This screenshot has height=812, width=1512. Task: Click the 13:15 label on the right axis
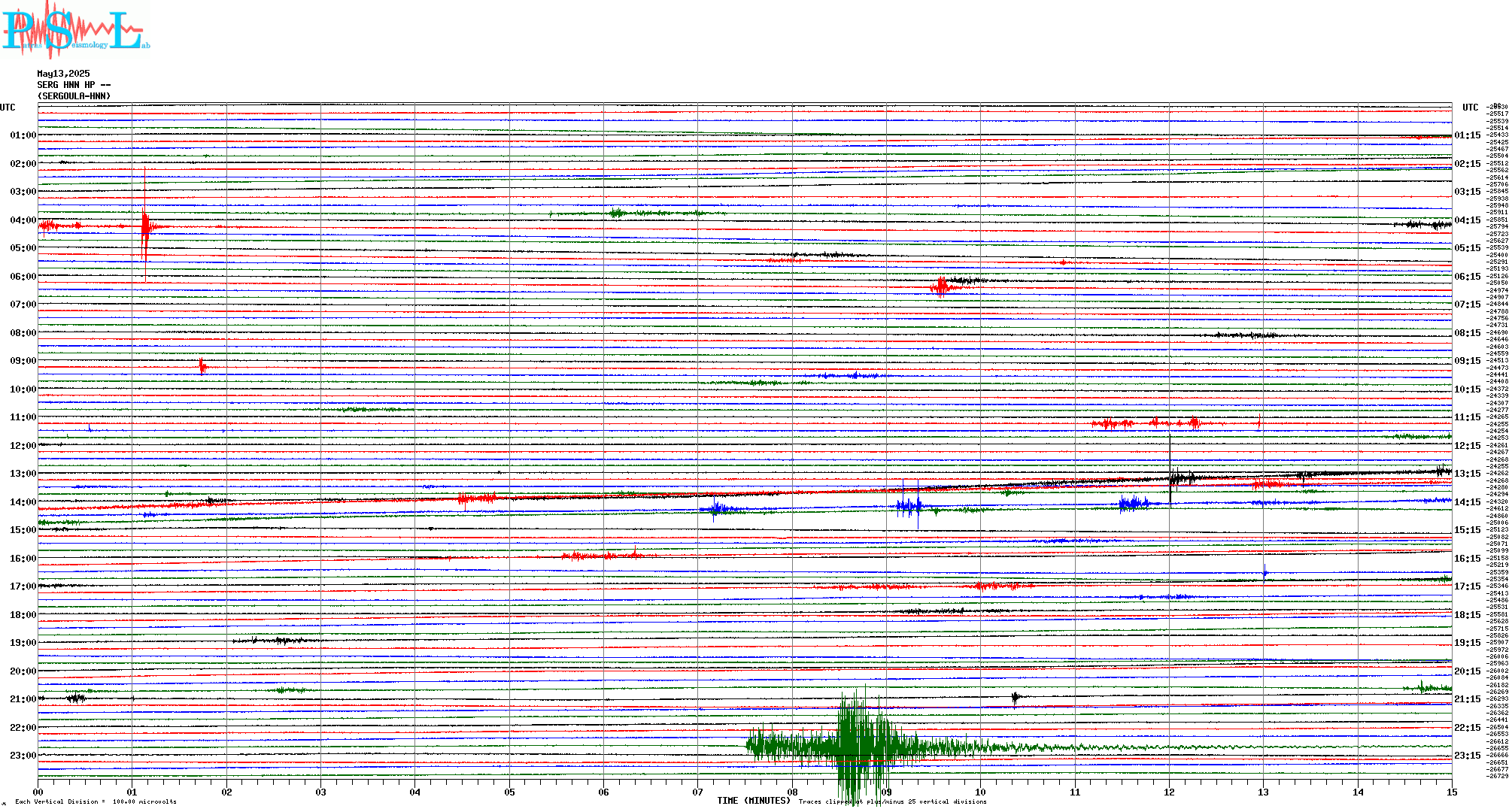pos(1468,474)
